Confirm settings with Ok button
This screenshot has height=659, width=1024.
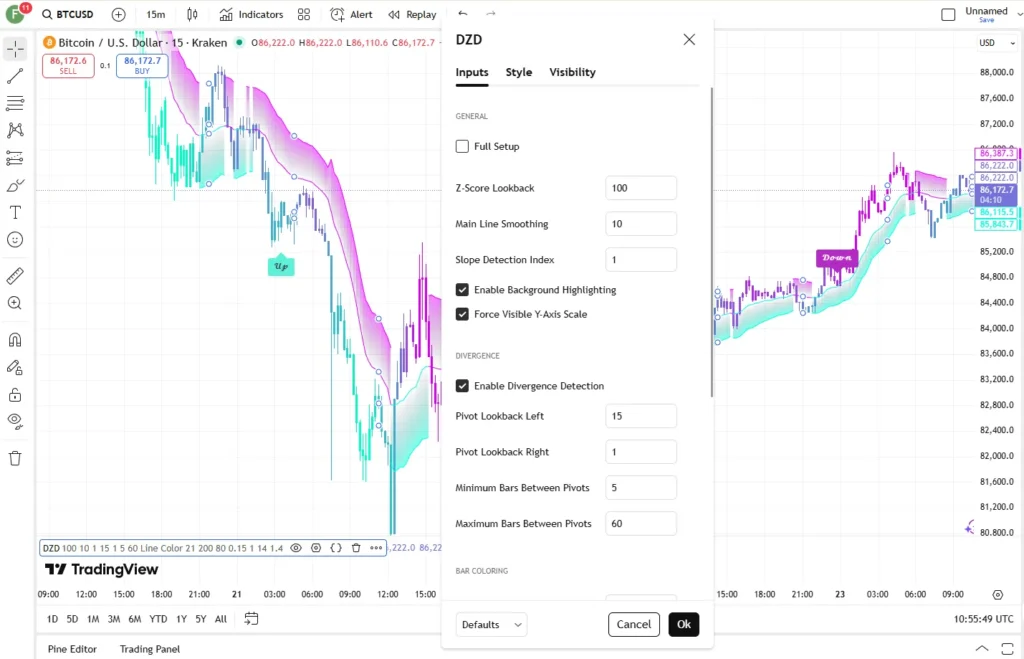pos(684,624)
